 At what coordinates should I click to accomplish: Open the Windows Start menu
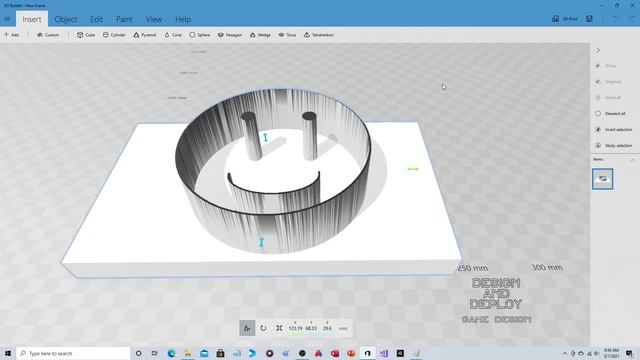tap(8, 353)
